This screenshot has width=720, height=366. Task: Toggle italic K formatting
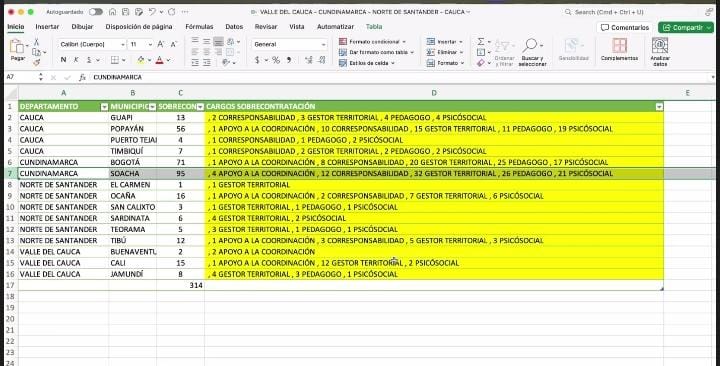pyautogui.click(x=76, y=60)
